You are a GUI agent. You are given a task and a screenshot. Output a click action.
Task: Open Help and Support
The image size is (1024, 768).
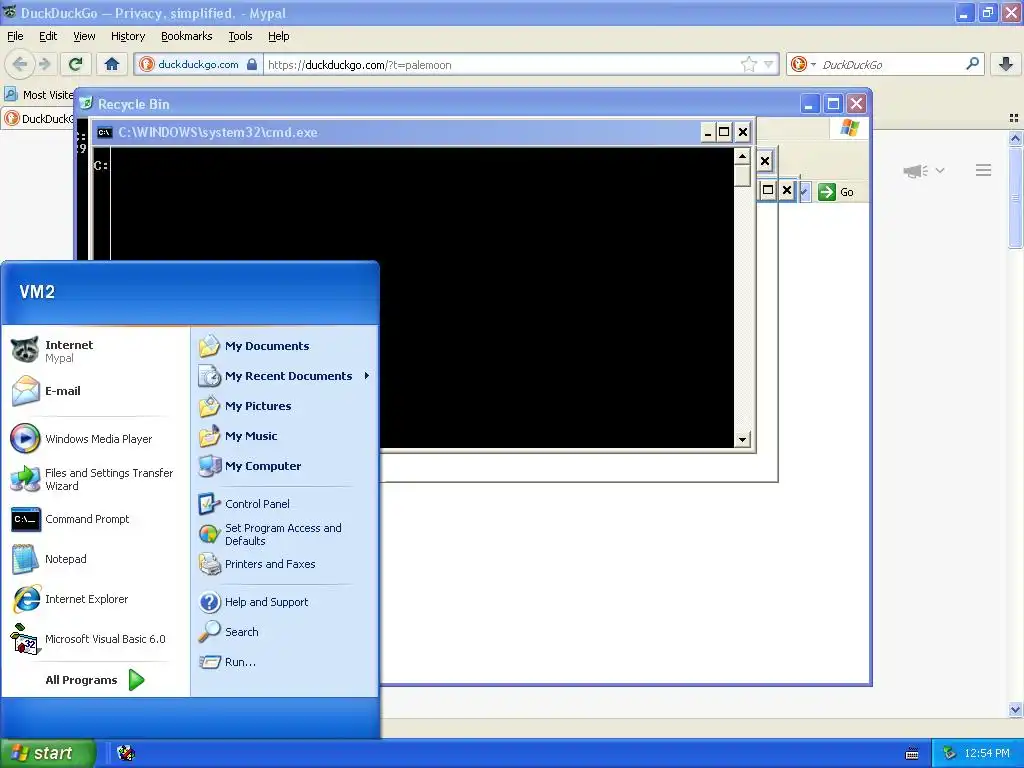[x=284, y=602]
